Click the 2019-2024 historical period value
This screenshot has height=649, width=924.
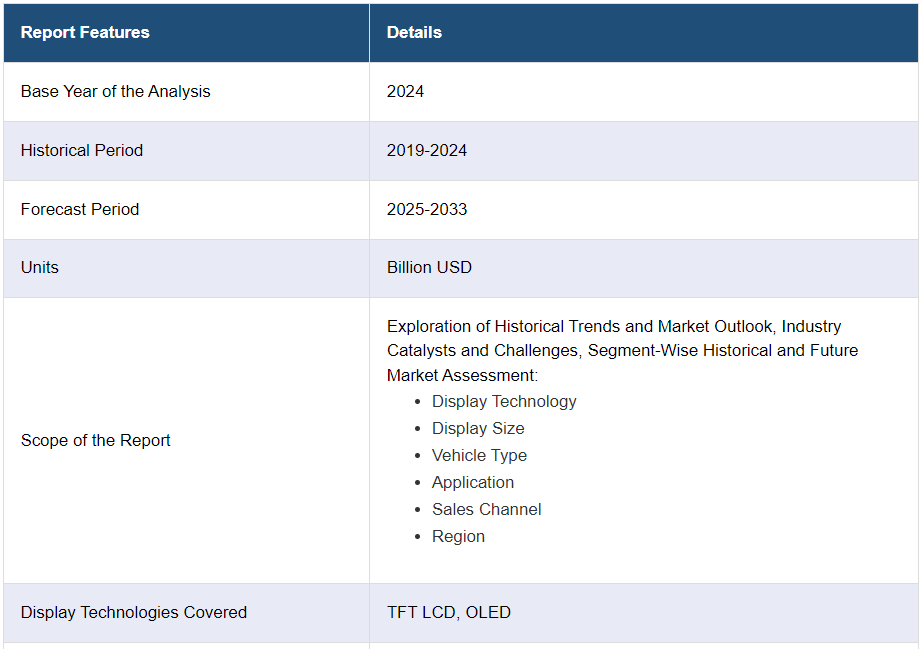coord(427,150)
